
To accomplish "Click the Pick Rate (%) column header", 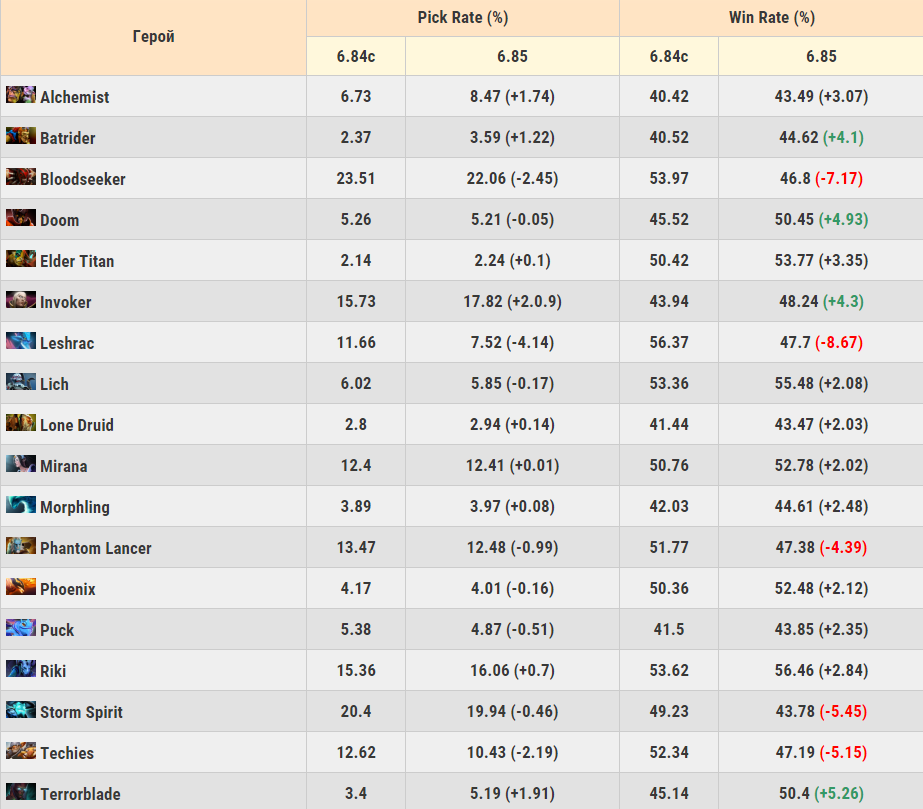I will click(x=463, y=18).
